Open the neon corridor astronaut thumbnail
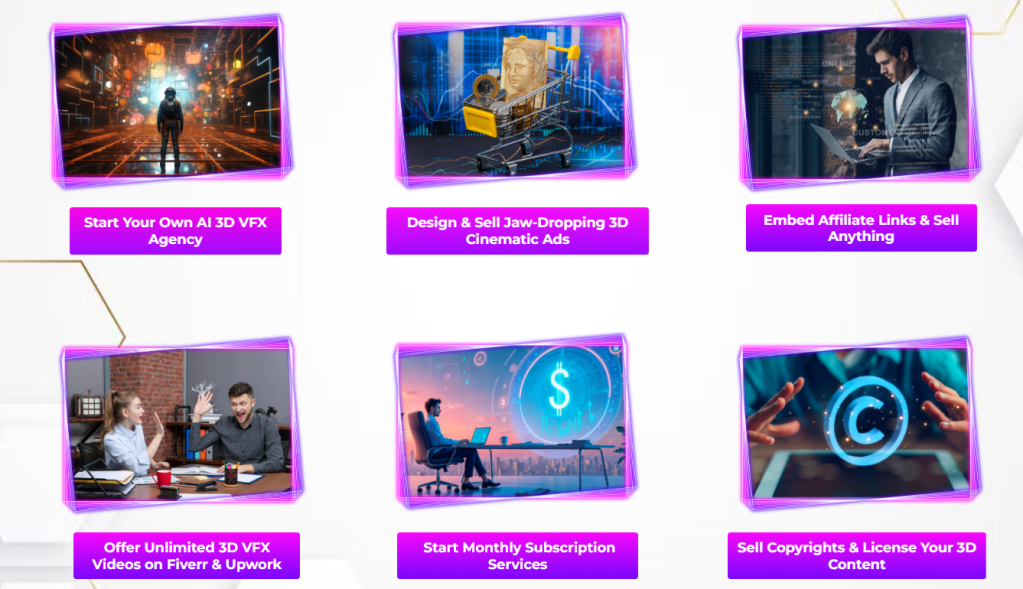 pos(171,100)
